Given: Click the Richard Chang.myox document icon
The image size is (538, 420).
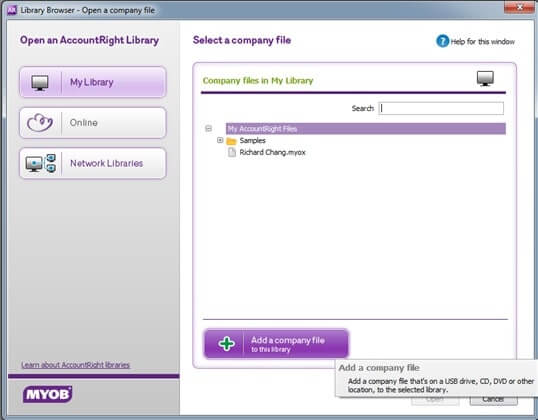Looking at the screenshot, I should pyautogui.click(x=232, y=152).
